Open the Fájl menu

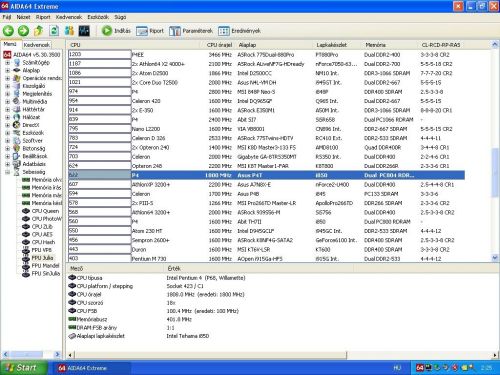click(7, 17)
